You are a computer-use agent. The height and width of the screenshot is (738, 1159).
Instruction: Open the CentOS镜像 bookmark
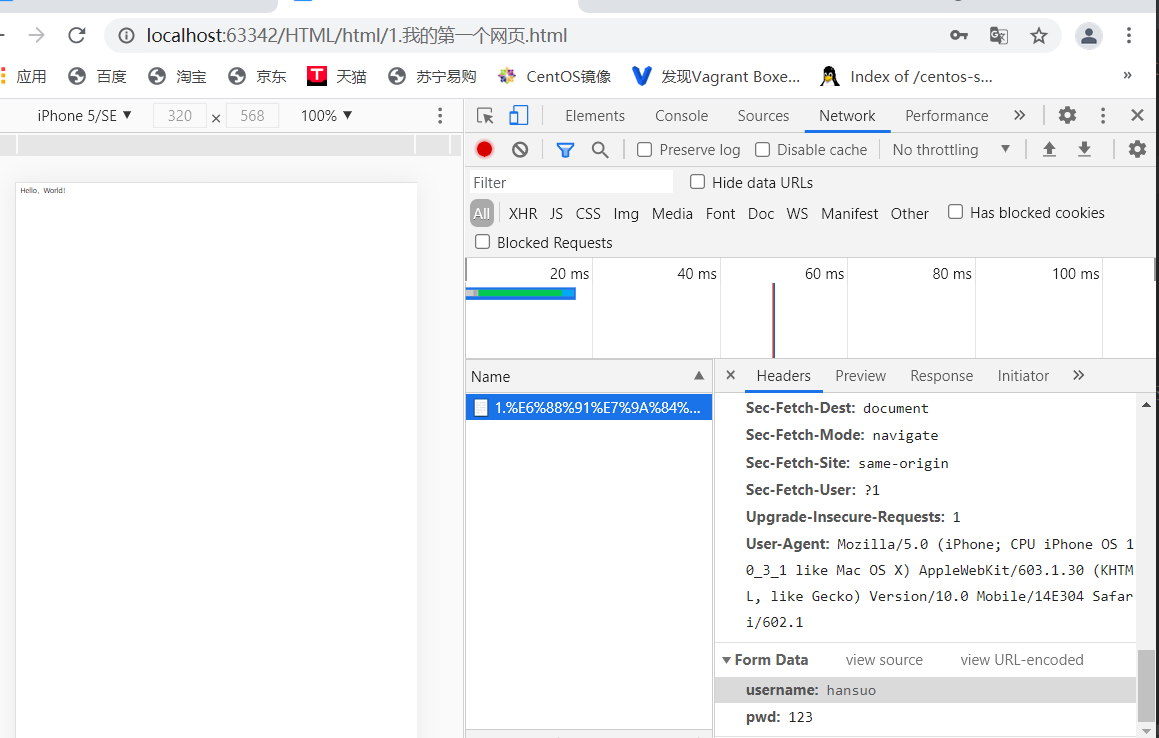(x=554, y=76)
